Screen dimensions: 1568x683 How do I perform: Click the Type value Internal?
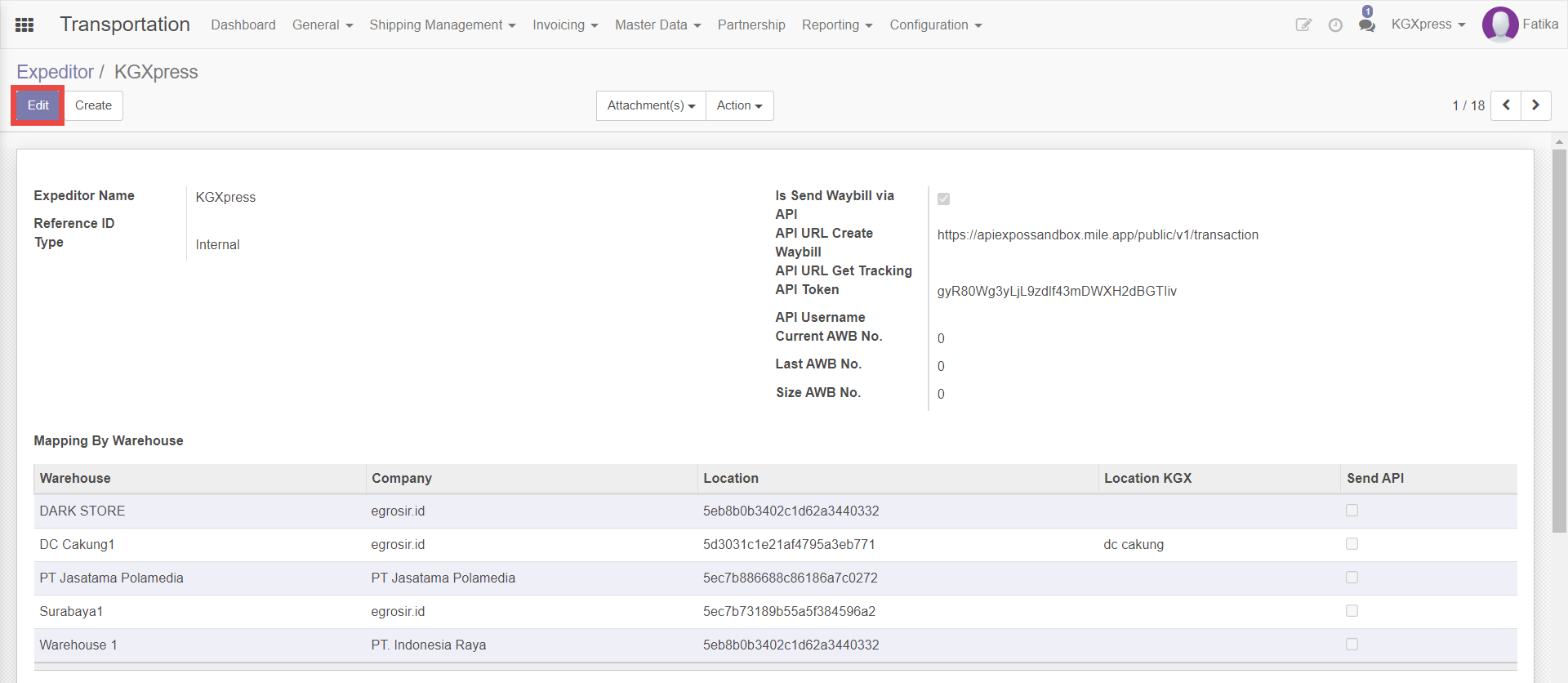(217, 244)
